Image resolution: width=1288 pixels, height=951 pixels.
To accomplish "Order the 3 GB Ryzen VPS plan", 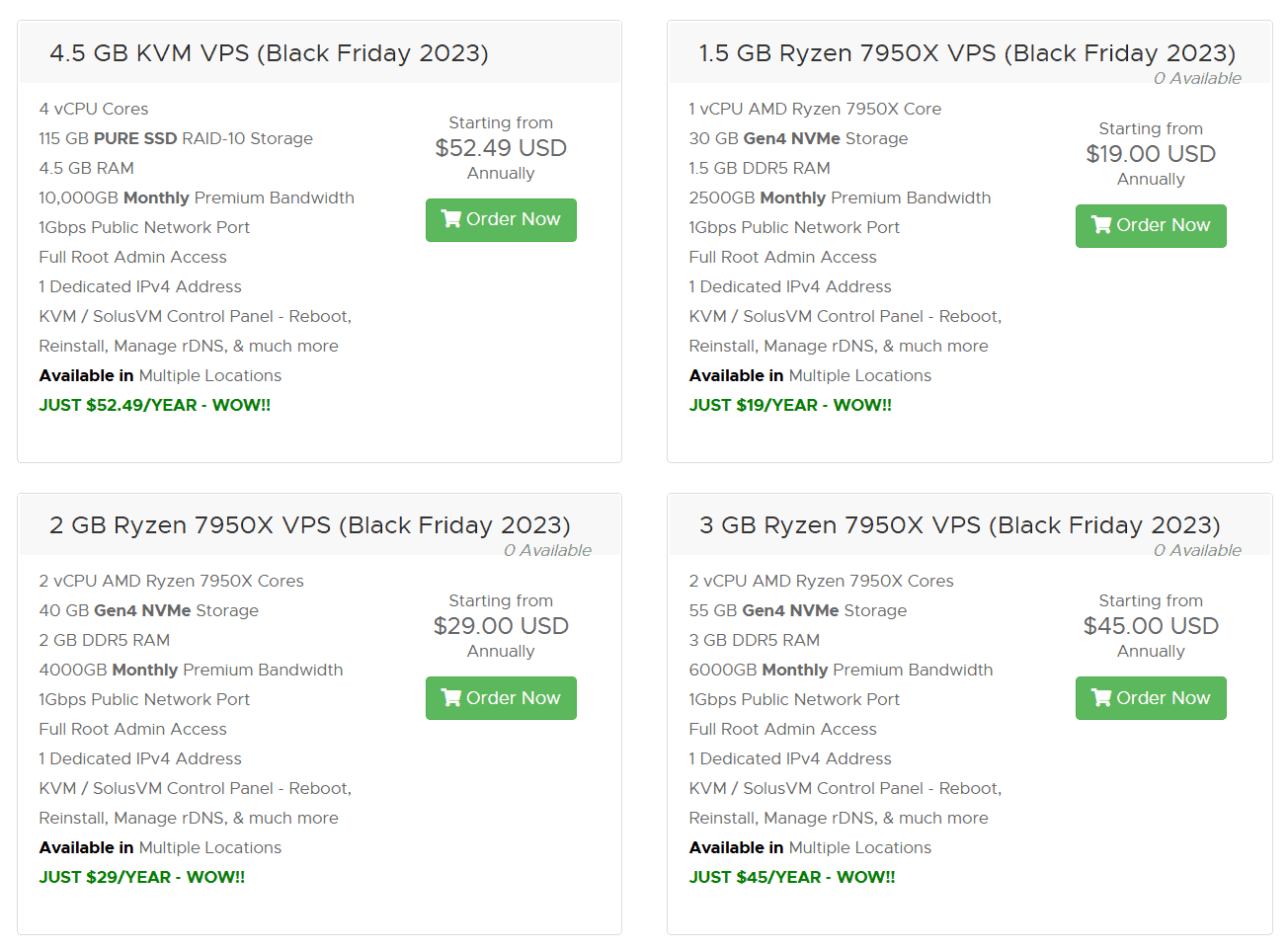I will [1151, 698].
